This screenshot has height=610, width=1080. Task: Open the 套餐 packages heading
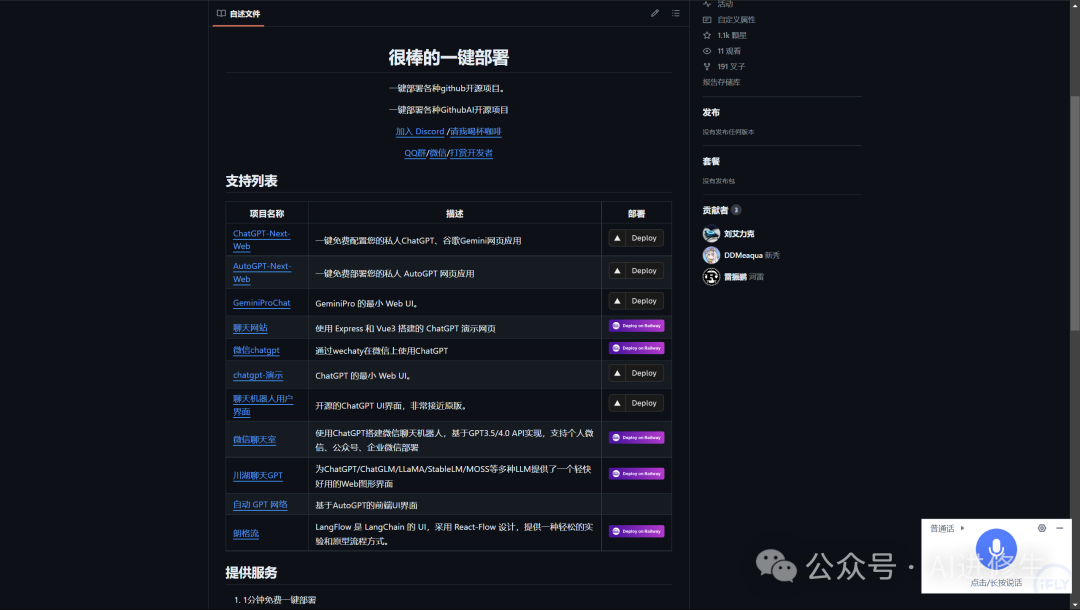click(x=711, y=161)
